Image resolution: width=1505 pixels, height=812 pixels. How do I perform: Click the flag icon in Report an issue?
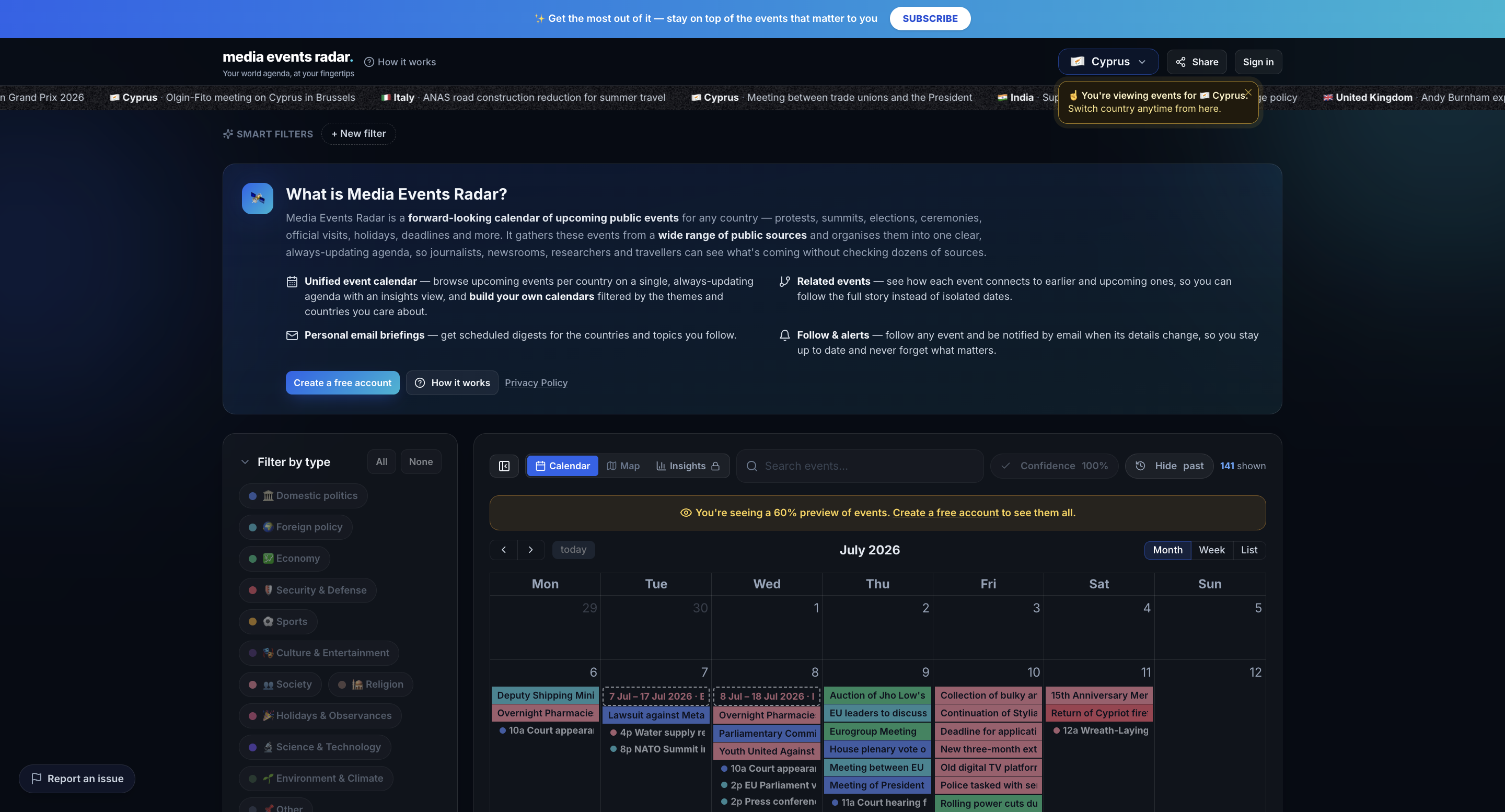pos(36,778)
